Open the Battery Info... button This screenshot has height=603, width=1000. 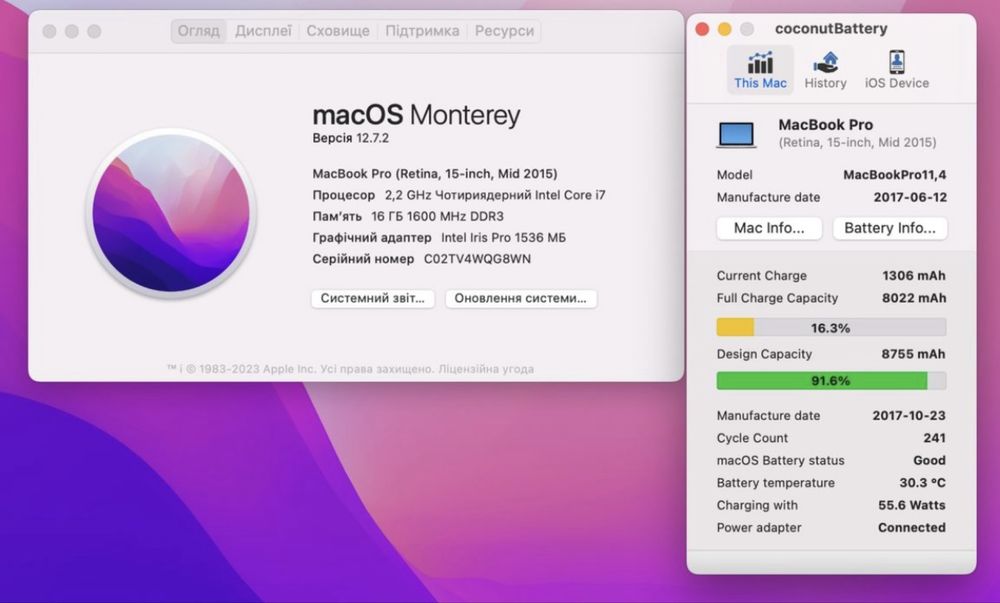click(x=890, y=228)
